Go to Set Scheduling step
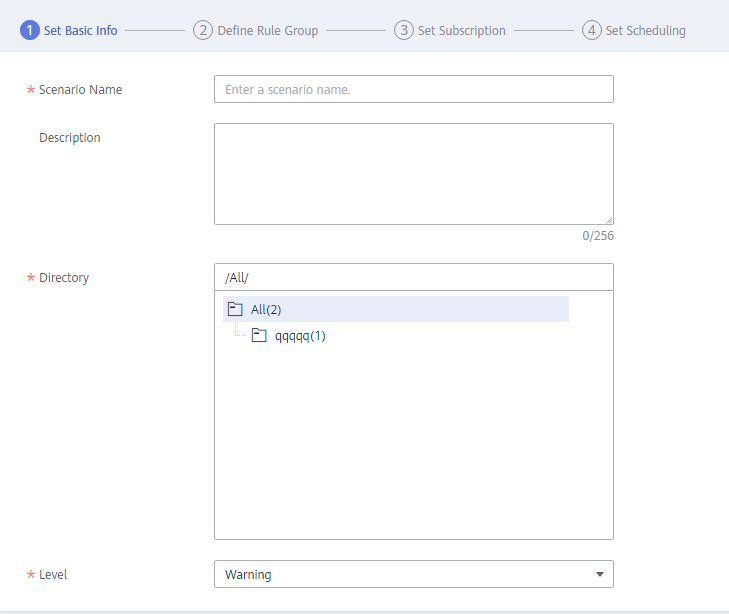The height and width of the screenshot is (614, 729). (x=645, y=31)
